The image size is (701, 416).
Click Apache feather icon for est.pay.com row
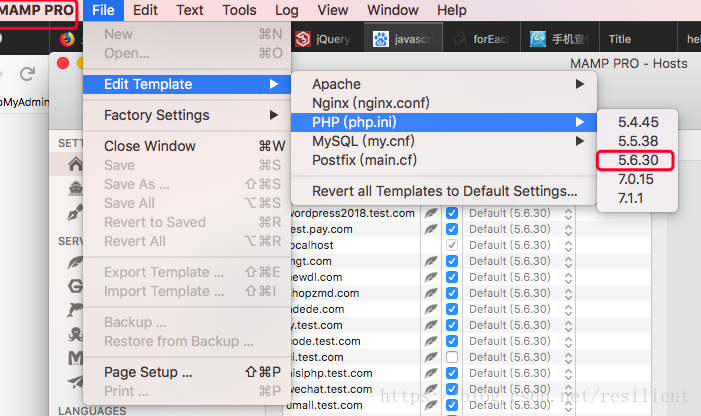coord(431,229)
